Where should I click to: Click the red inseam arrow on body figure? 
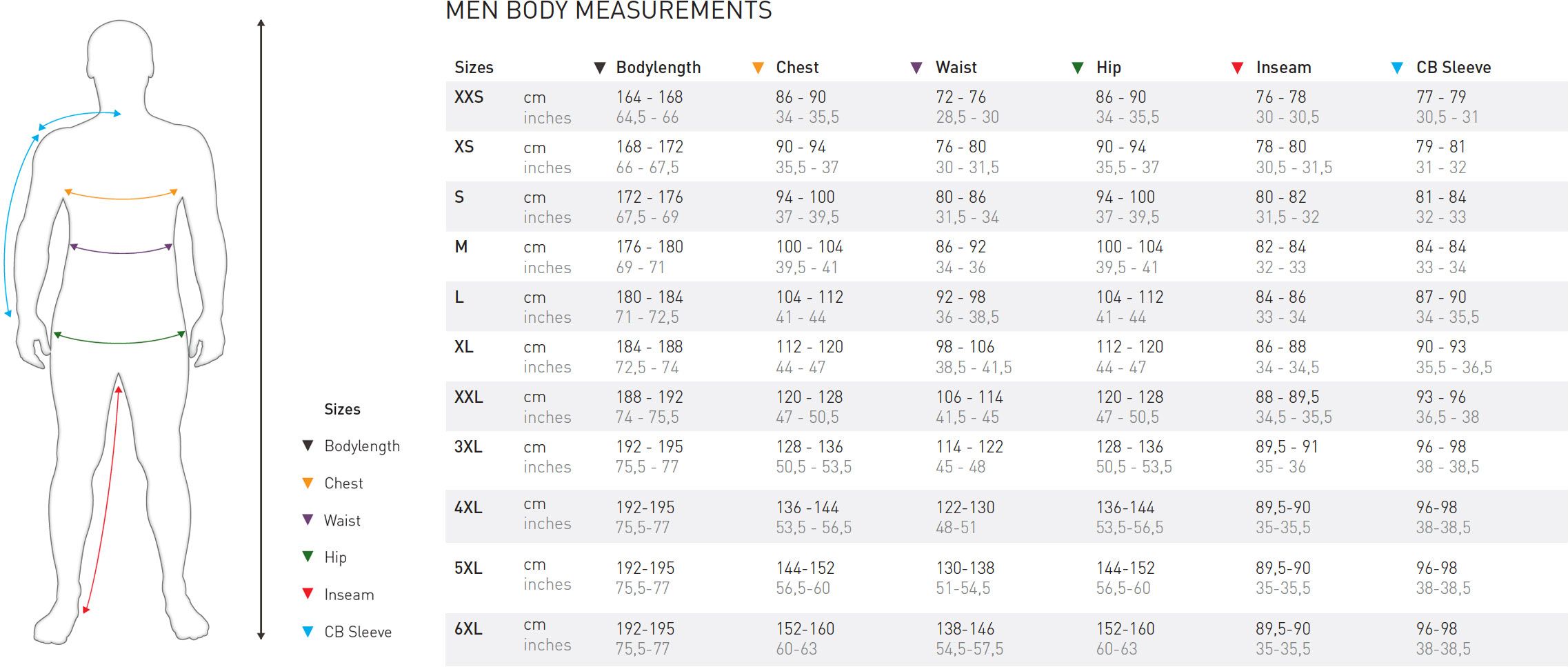click(102, 499)
